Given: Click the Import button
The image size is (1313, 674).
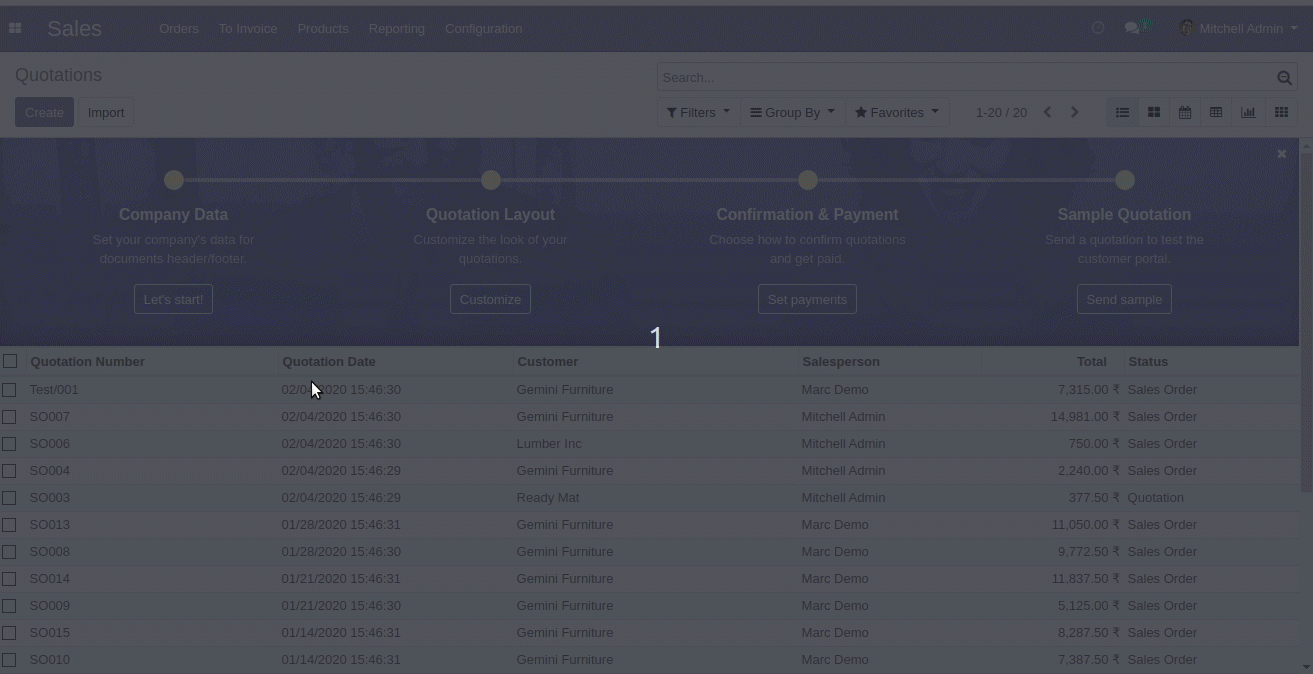Looking at the screenshot, I should pyautogui.click(x=106, y=112).
